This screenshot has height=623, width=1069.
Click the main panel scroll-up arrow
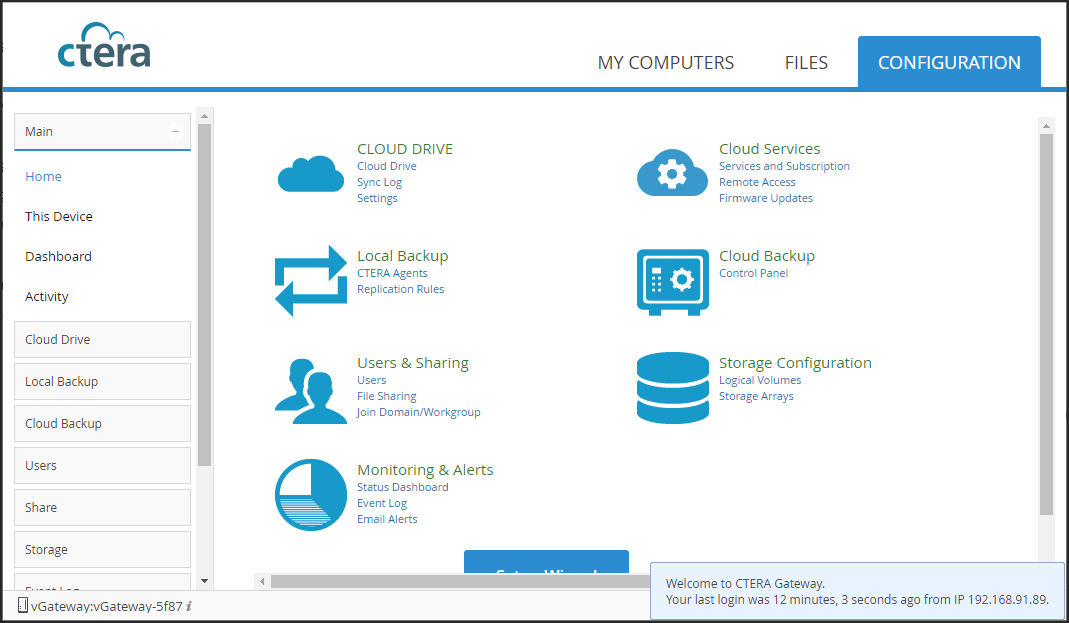click(x=1047, y=126)
